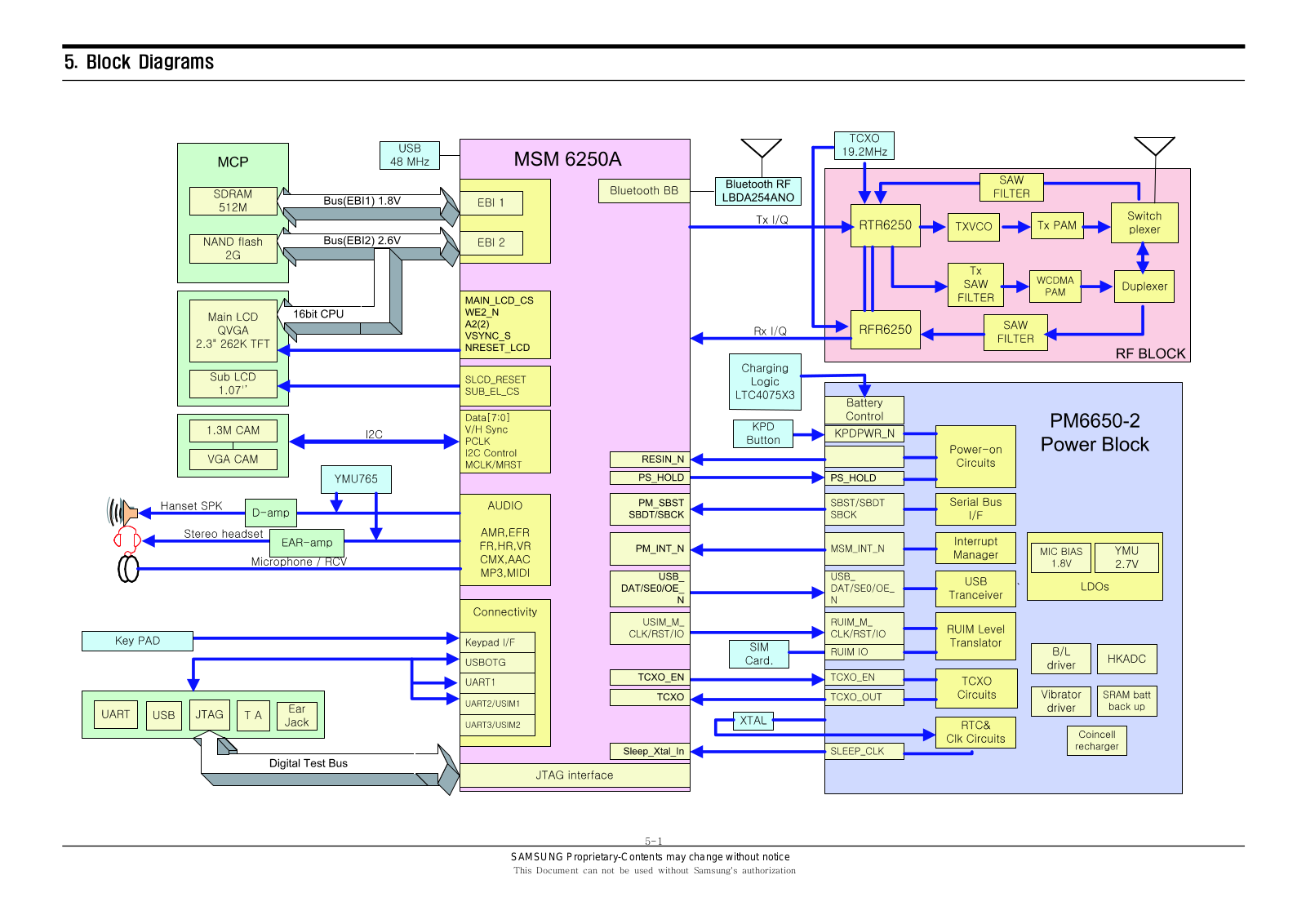
Task: Click the Sub LCD 1.07" block
Action: click(233, 384)
